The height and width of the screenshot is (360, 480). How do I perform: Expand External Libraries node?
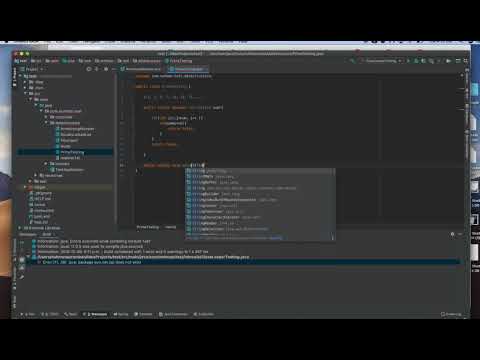click(19, 228)
